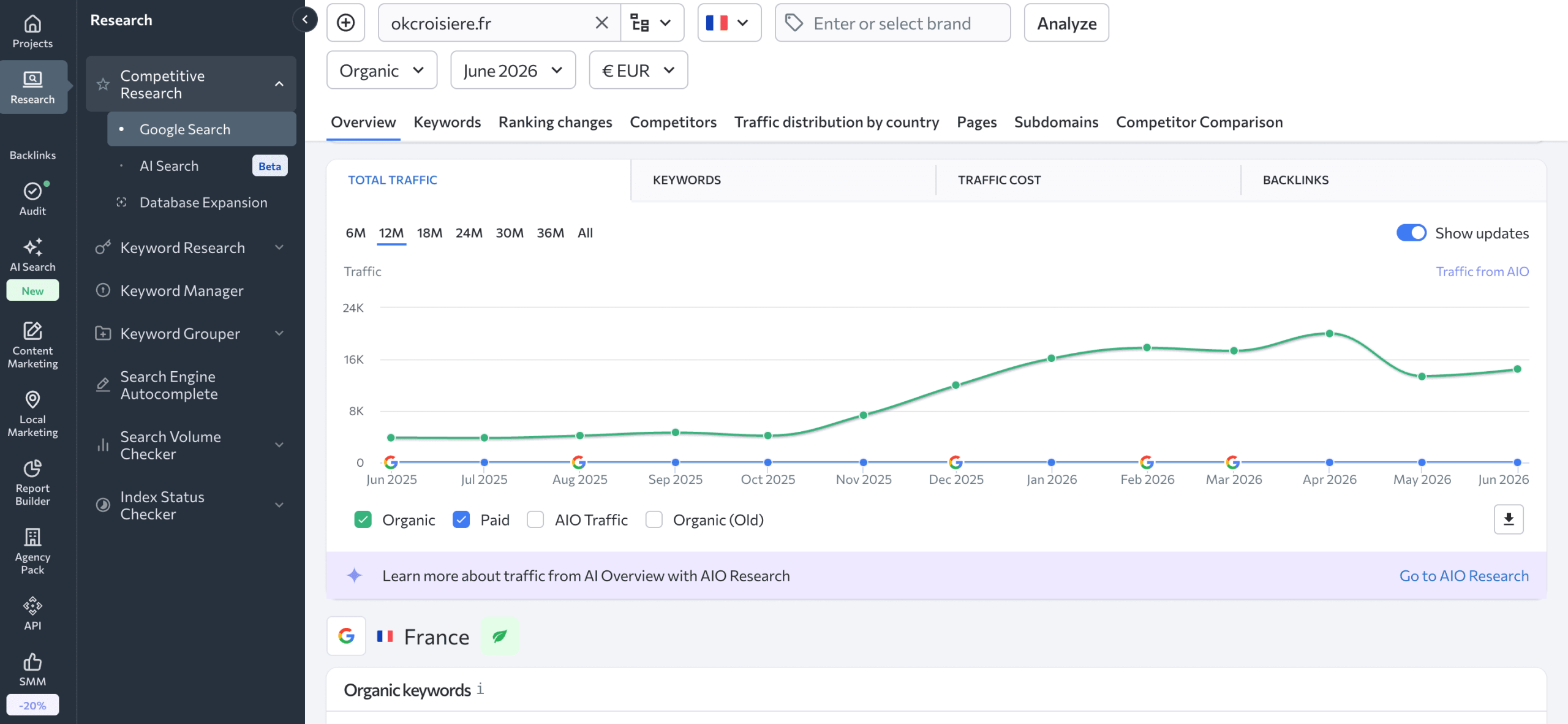Switch to the Keywords tab
1568x724 pixels.
coord(447,122)
